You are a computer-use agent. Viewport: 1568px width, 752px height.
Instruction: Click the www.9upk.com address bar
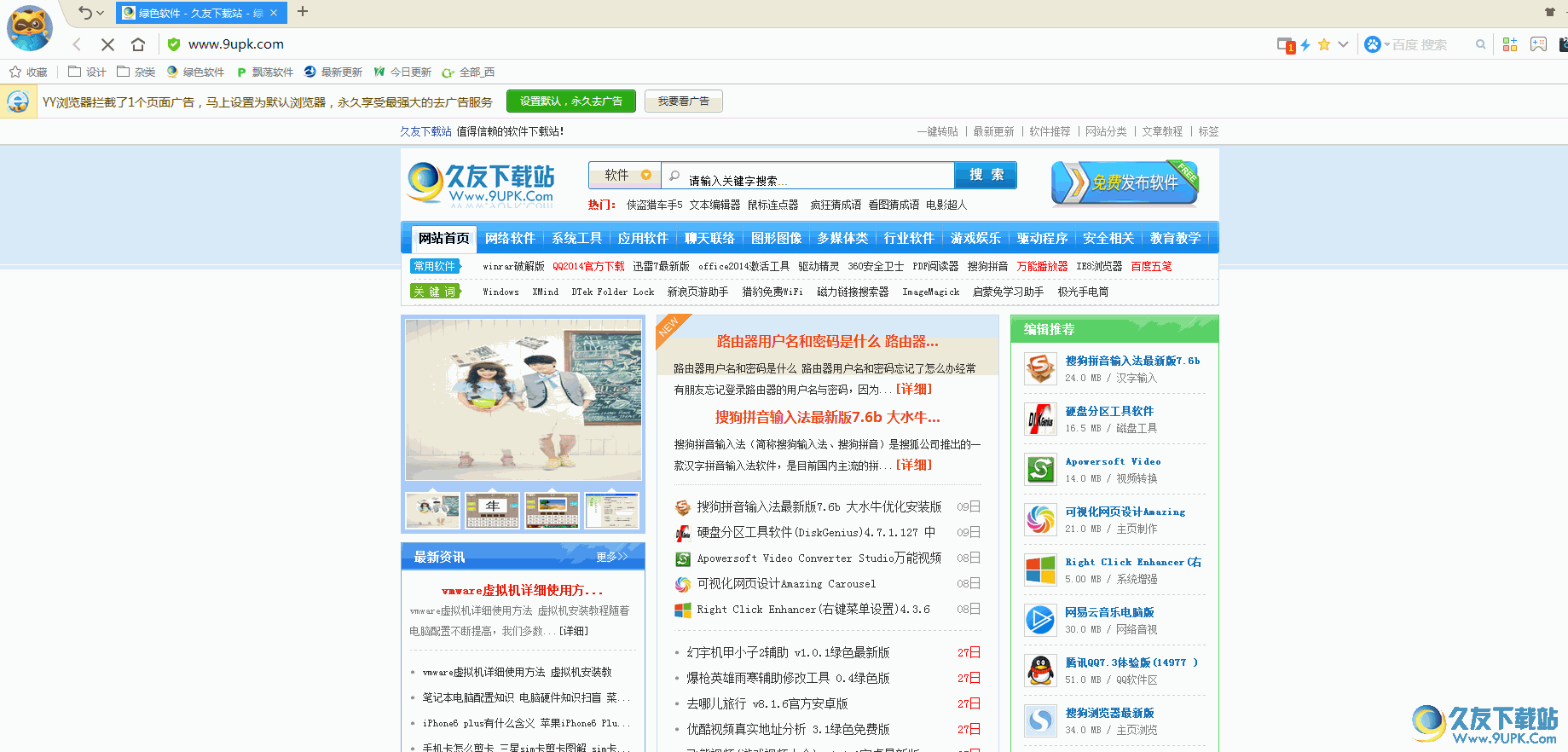point(236,44)
